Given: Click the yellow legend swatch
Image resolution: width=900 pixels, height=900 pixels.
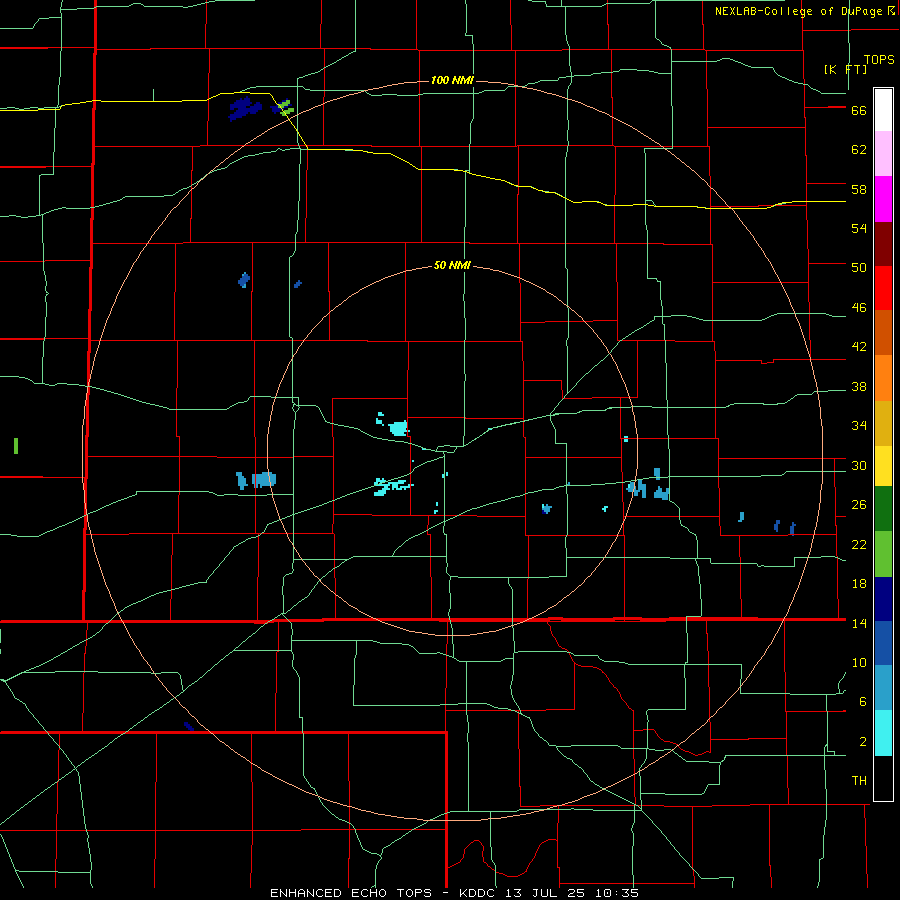Looking at the screenshot, I should (x=883, y=466).
